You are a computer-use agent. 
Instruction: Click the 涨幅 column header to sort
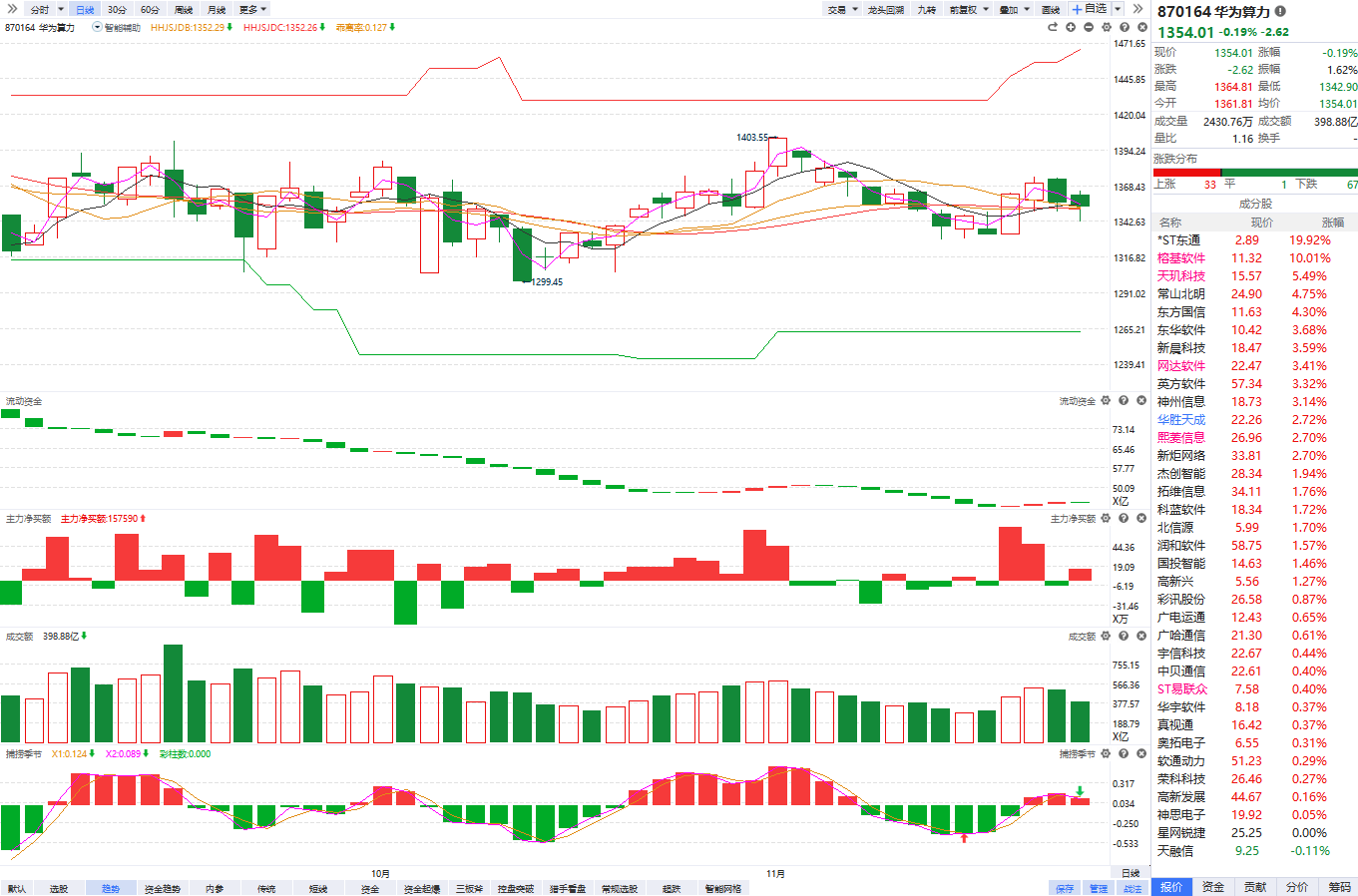(1332, 223)
